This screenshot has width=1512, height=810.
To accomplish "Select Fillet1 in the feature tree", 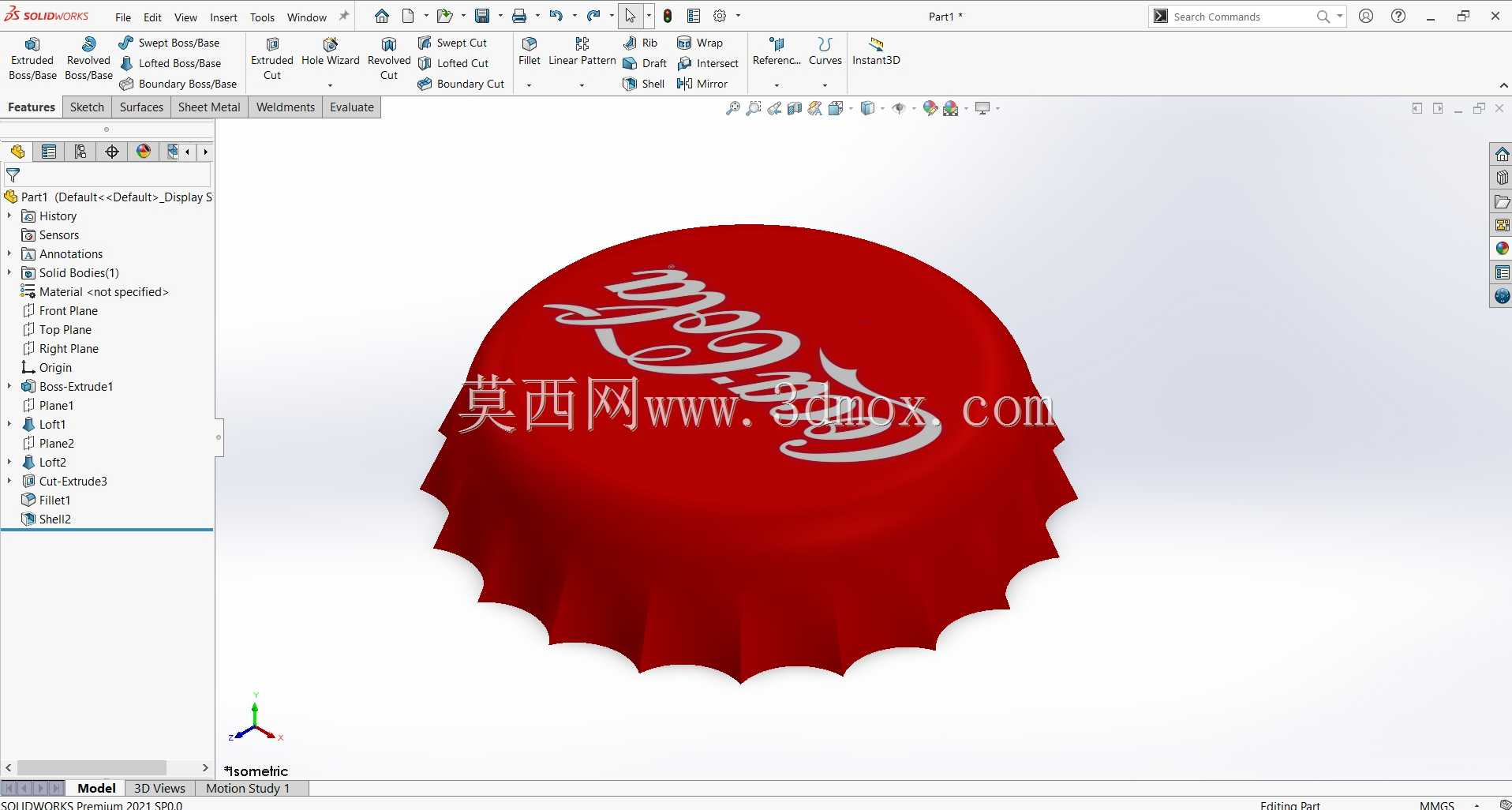I will coord(46,500).
